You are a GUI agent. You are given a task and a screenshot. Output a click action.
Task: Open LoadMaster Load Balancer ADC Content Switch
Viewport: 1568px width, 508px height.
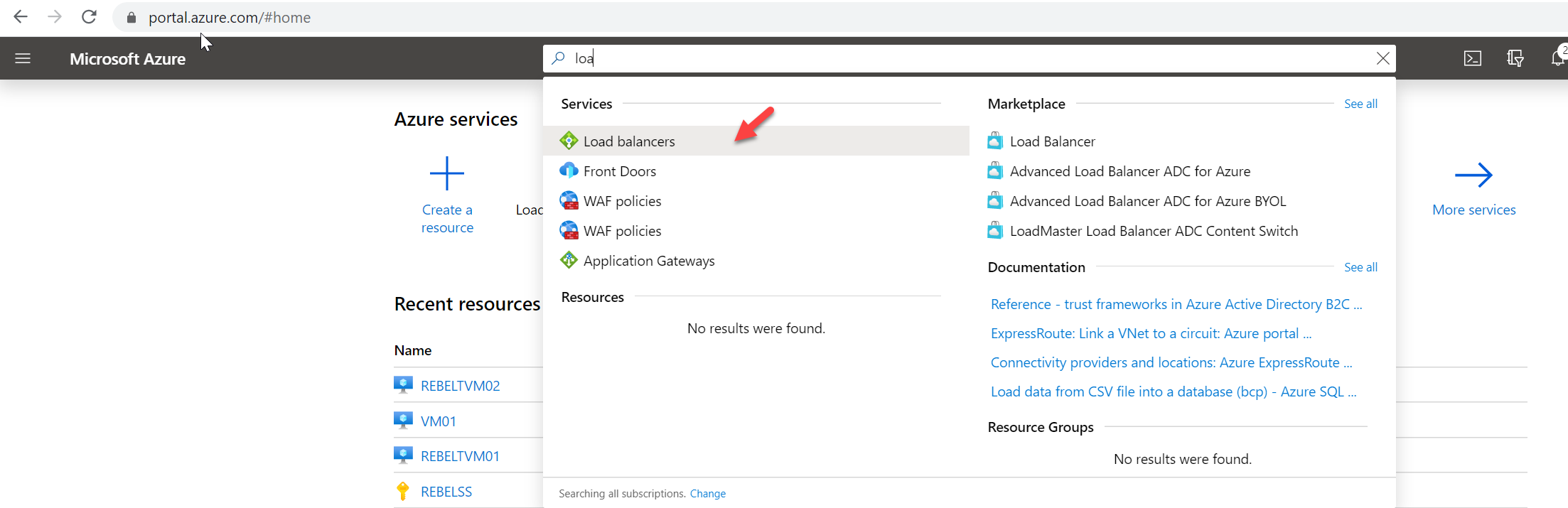1153,231
